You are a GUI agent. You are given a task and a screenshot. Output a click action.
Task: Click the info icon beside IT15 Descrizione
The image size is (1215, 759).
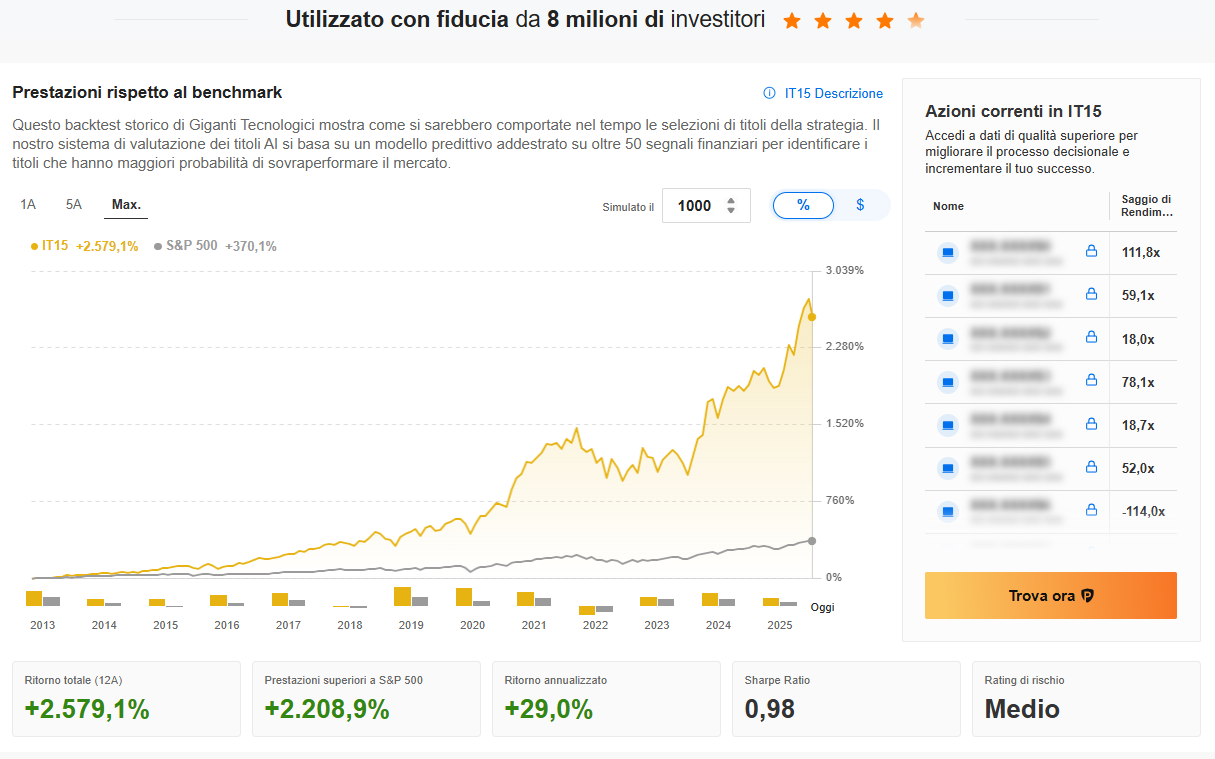click(x=769, y=93)
